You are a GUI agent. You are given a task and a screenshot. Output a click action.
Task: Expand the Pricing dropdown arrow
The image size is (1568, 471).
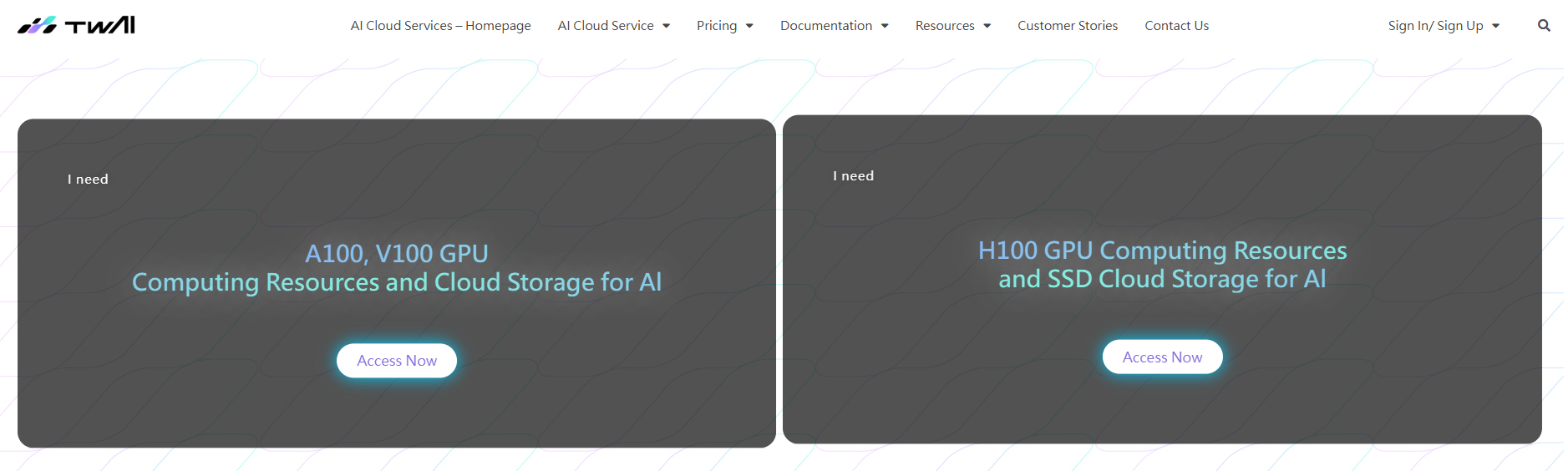point(749,26)
